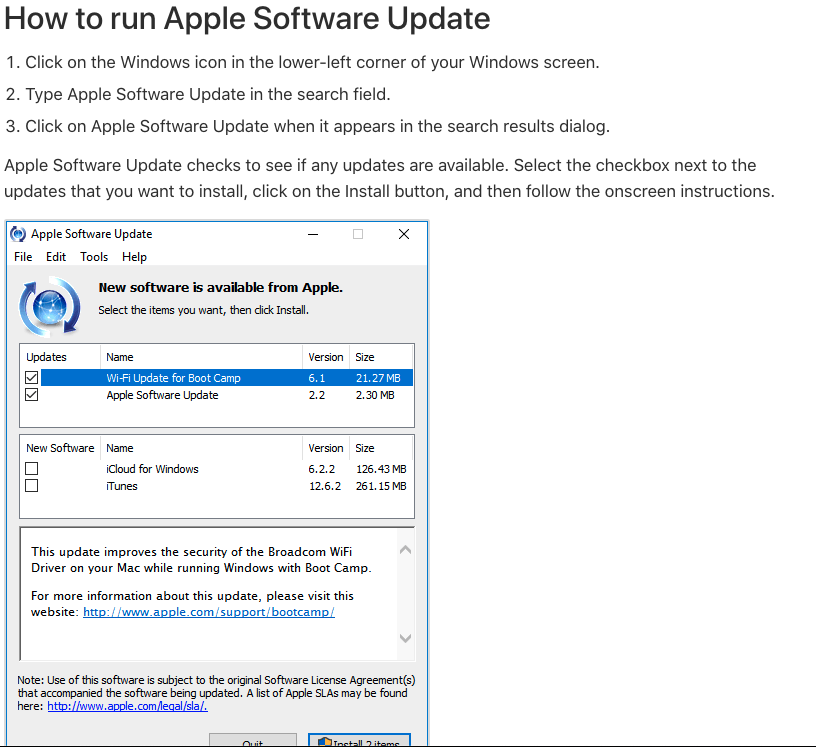Click version 6.2.2 of iCloud
This screenshot has height=747, width=816.
pos(322,469)
